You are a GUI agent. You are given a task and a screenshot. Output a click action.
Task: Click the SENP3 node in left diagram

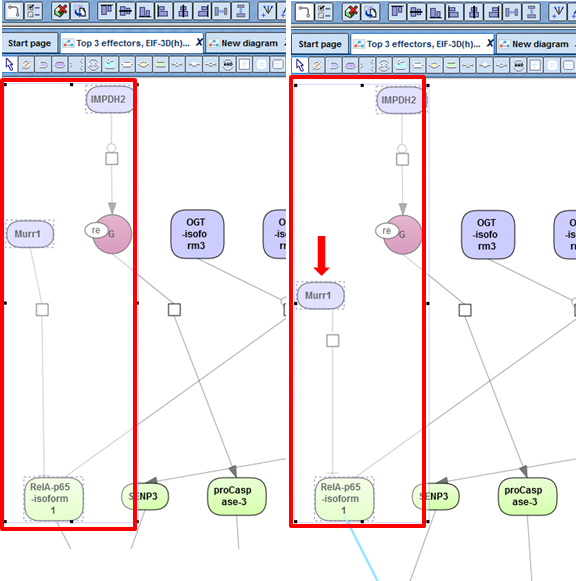point(145,496)
